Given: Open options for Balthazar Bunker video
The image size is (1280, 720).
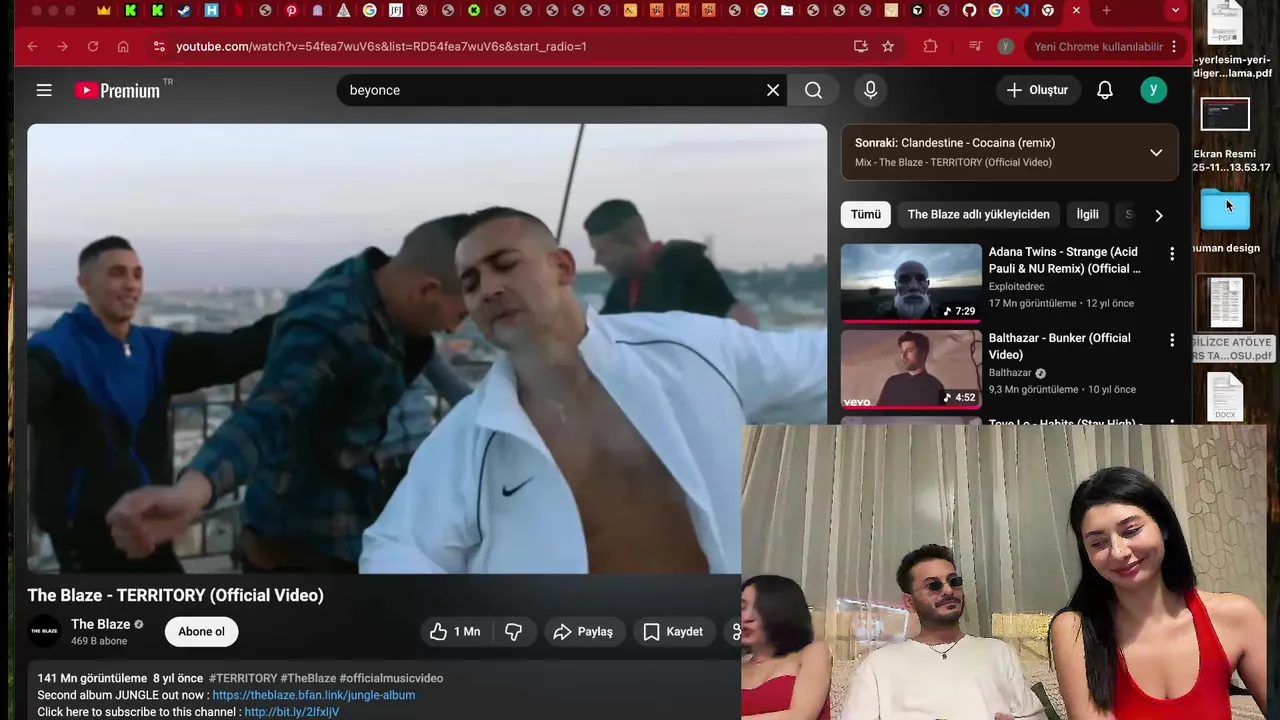Looking at the screenshot, I should pyautogui.click(x=1172, y=340).
